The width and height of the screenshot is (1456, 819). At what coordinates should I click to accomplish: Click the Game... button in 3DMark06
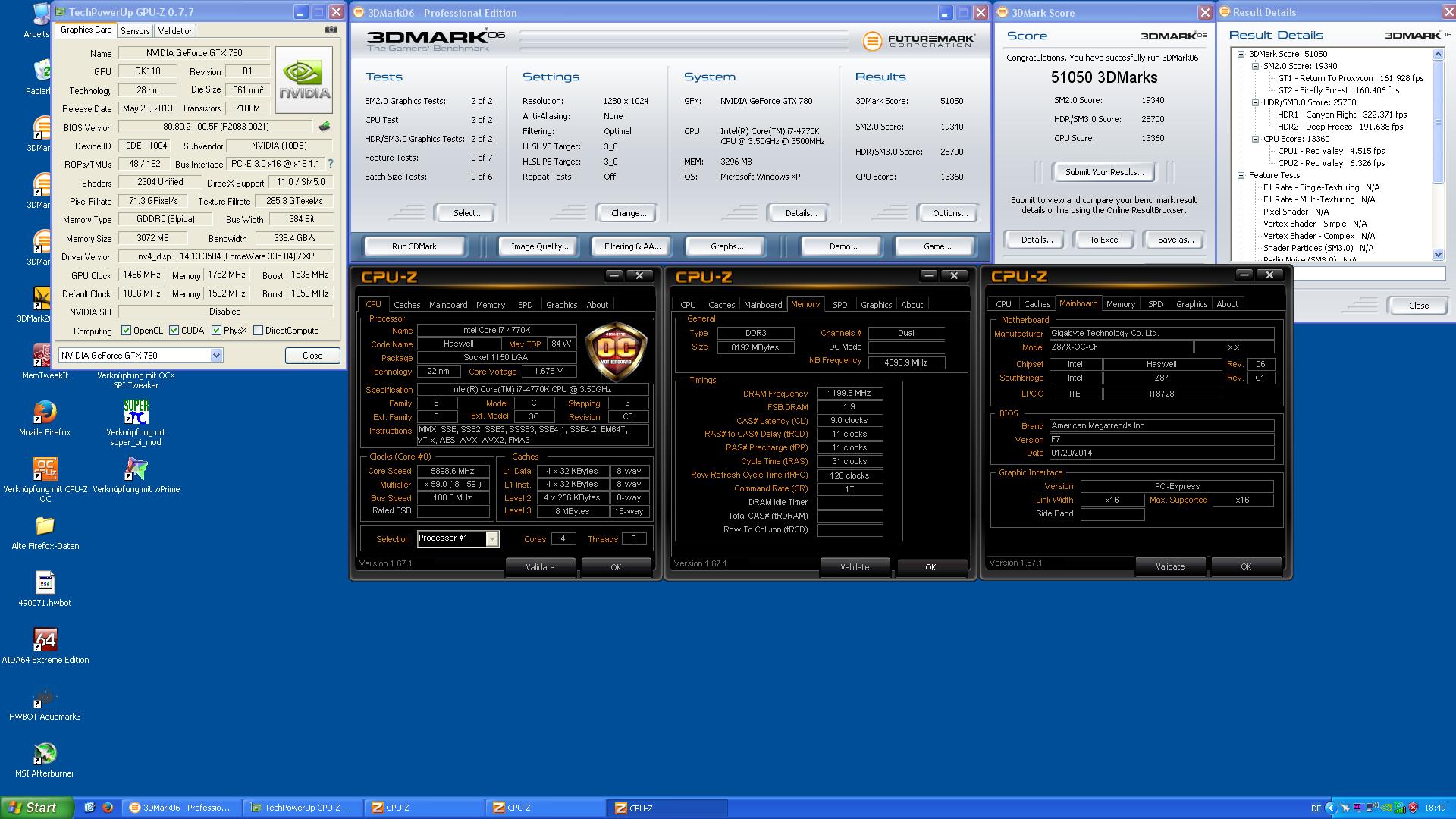(x=937, y=246)
